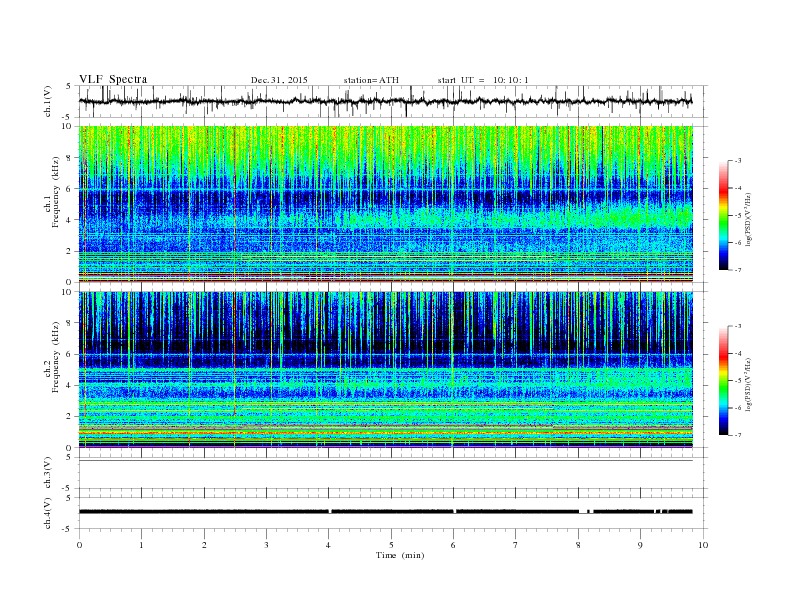Viewport: 792px width, 612px height.
Task: Click the date "Dec. 31, 2015"
Action: point(279,80)
